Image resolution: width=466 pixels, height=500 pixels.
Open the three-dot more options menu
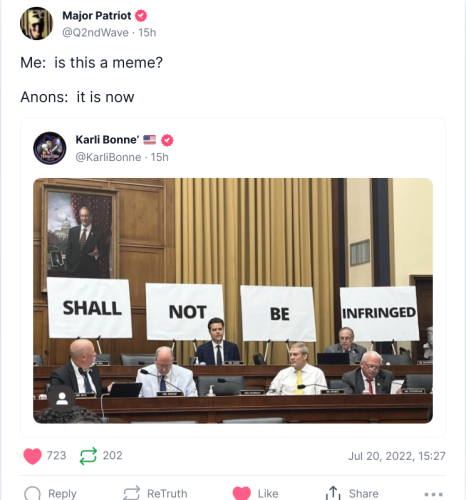tap(433, 494)
